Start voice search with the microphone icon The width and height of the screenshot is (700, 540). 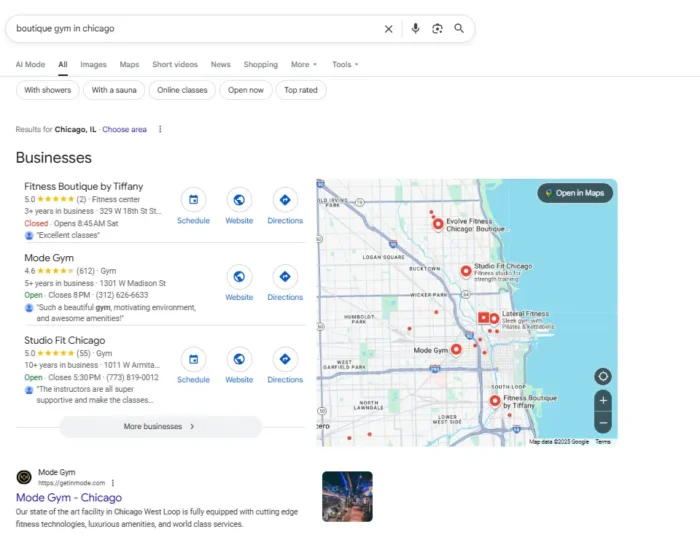(415, 29)
